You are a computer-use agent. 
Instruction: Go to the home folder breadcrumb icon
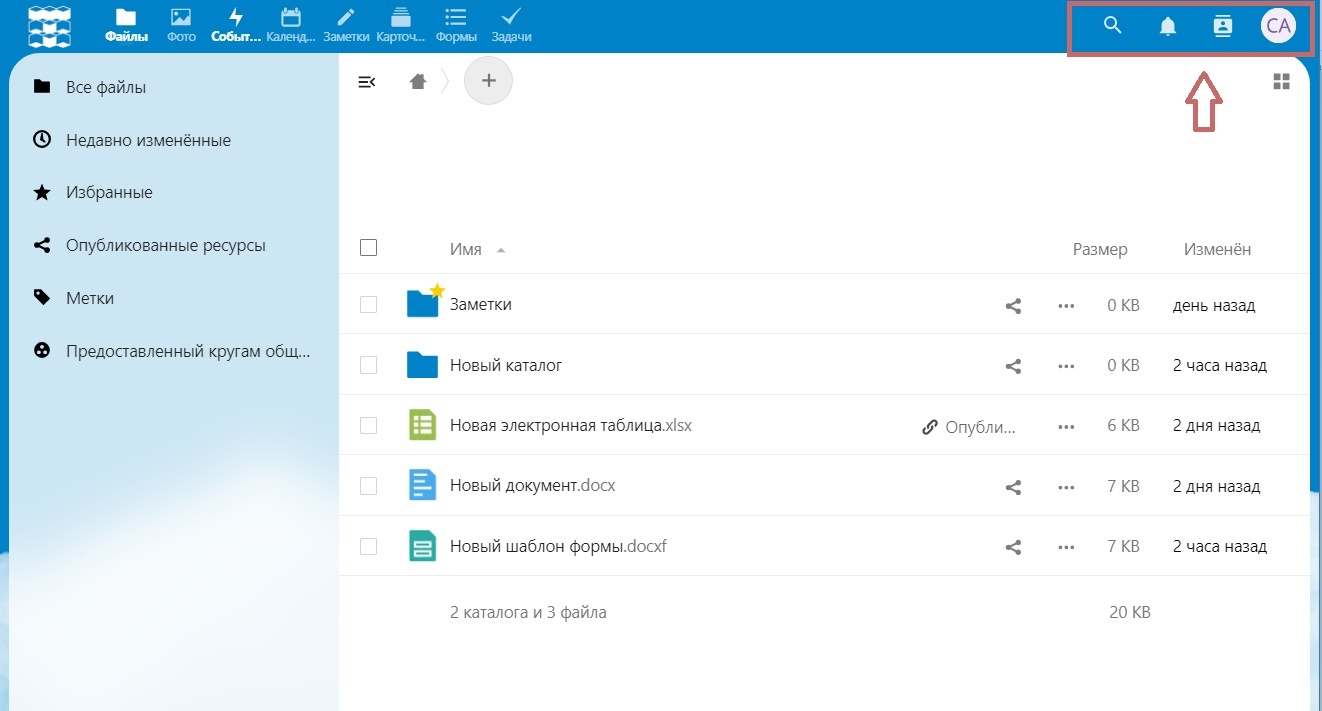[418, 82]
